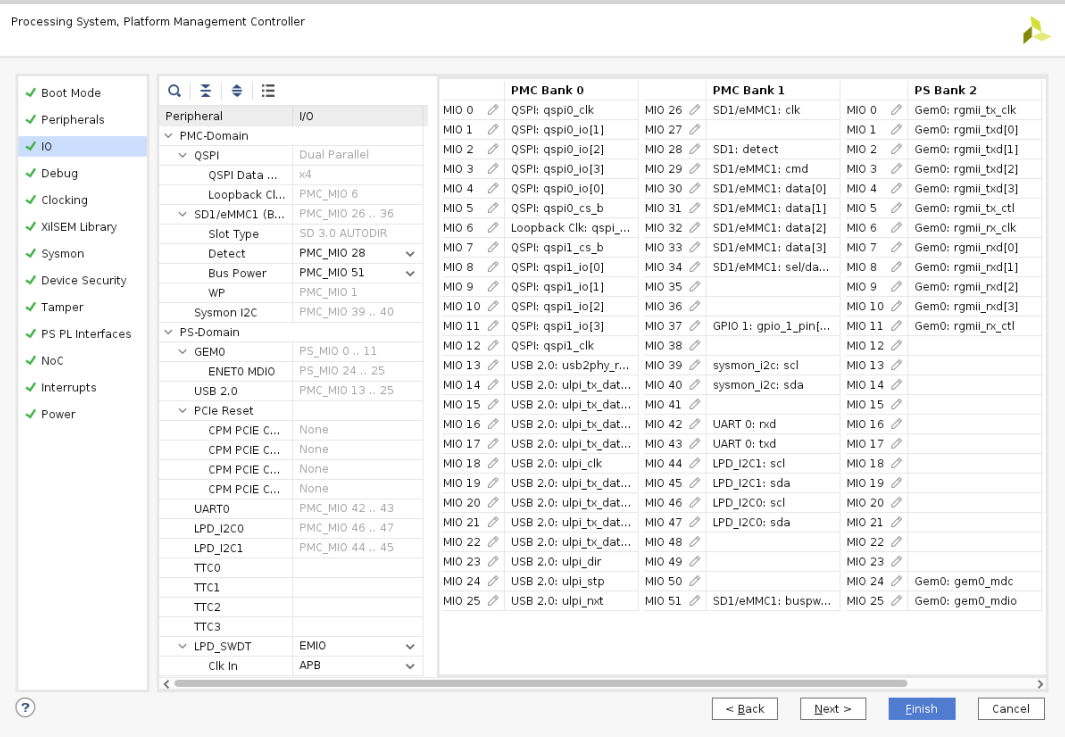Click pencil edit icon for PMC MIO 37
The image size is (1065, 737).
[694, 326]
